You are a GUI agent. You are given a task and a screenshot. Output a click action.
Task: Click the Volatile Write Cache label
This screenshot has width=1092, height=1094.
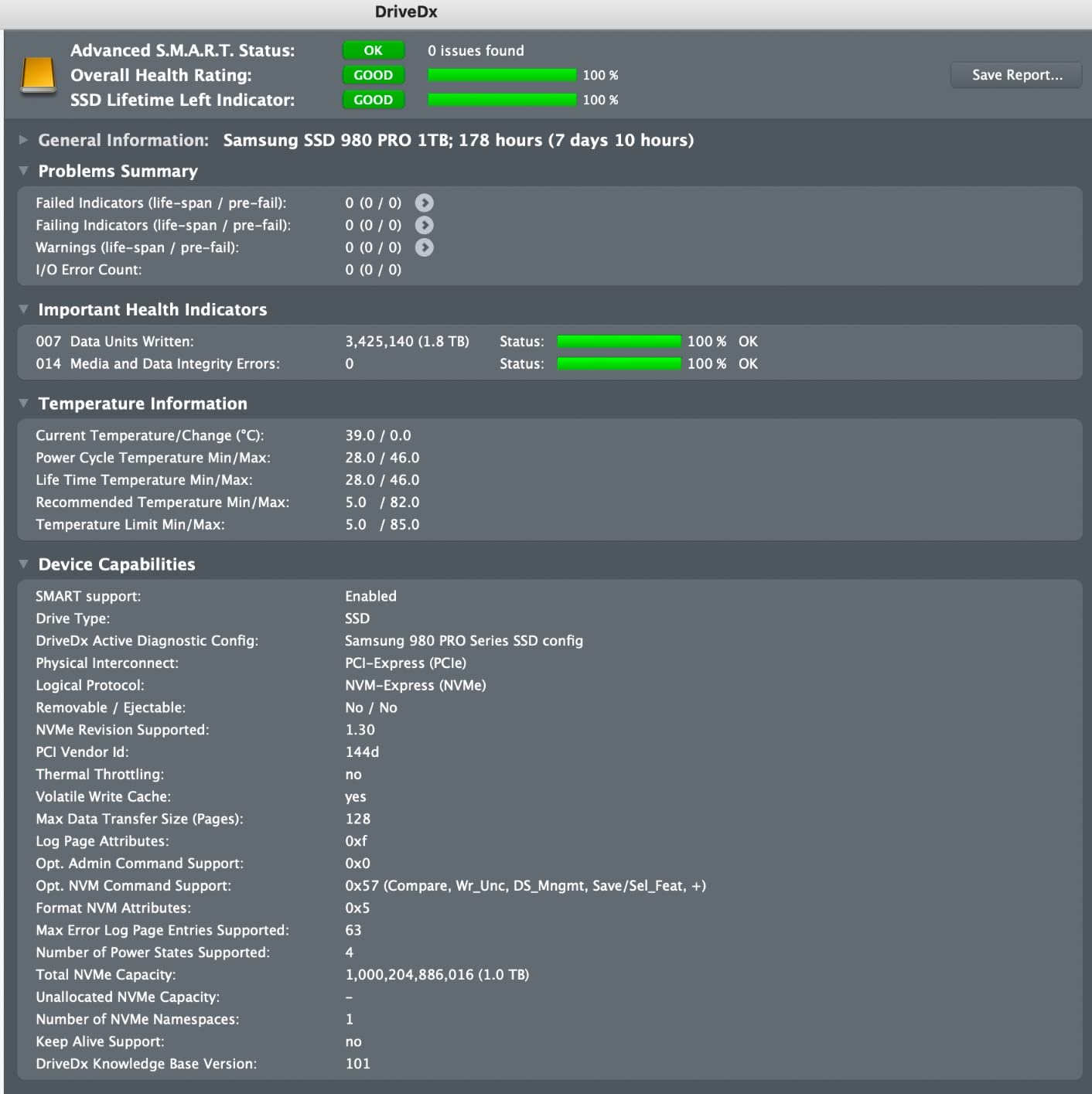point(103,797)
